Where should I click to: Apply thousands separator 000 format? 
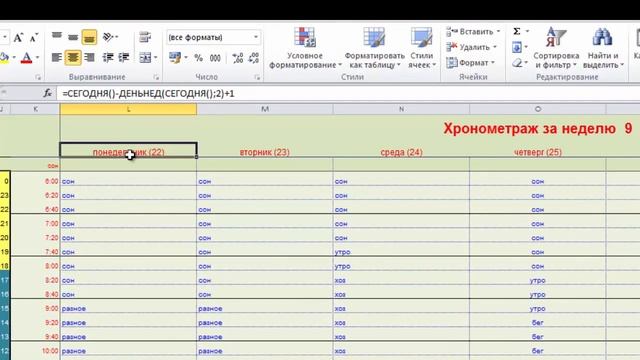click(215, 58)
